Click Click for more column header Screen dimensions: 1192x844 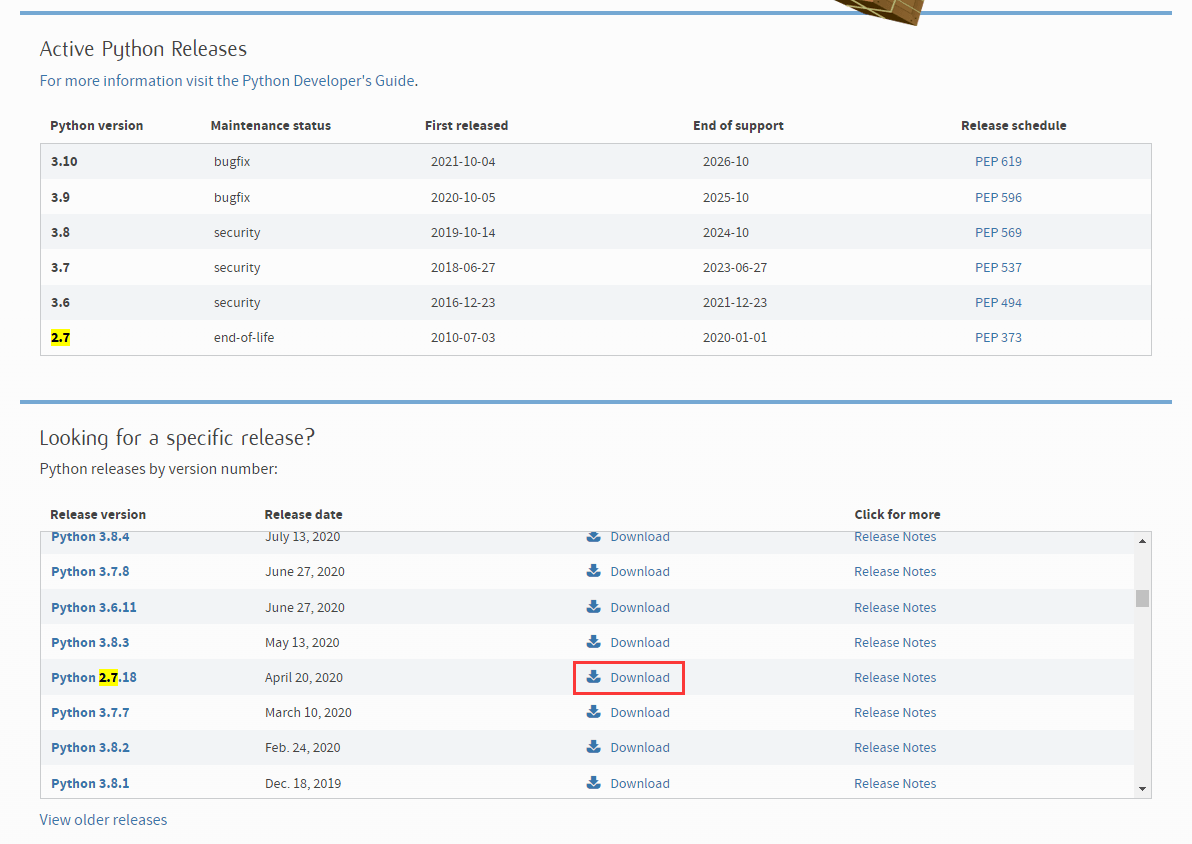(897, 514)
